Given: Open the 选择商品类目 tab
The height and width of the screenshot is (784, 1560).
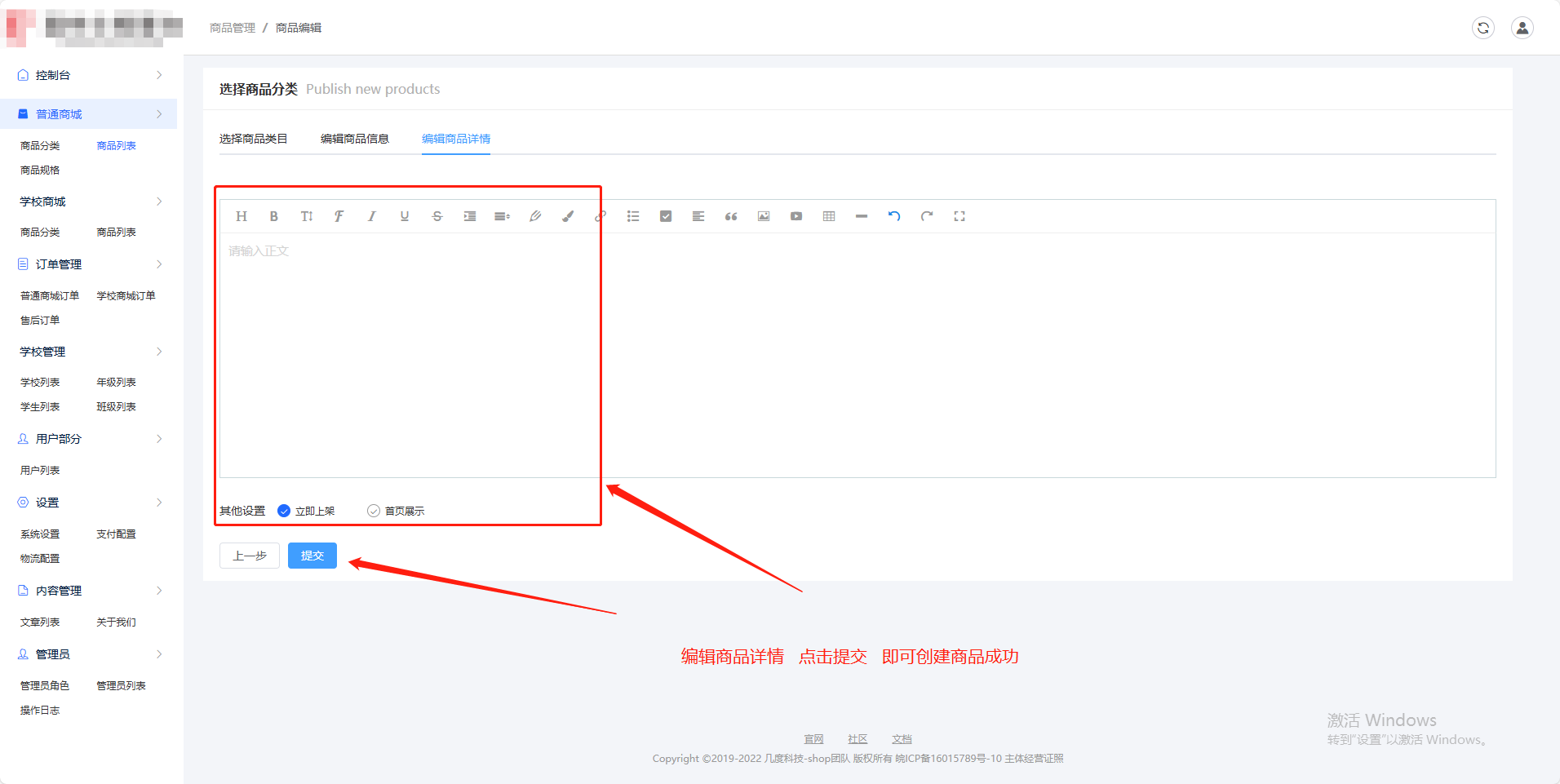Looking at the screenshot, I should click(253, 139).
